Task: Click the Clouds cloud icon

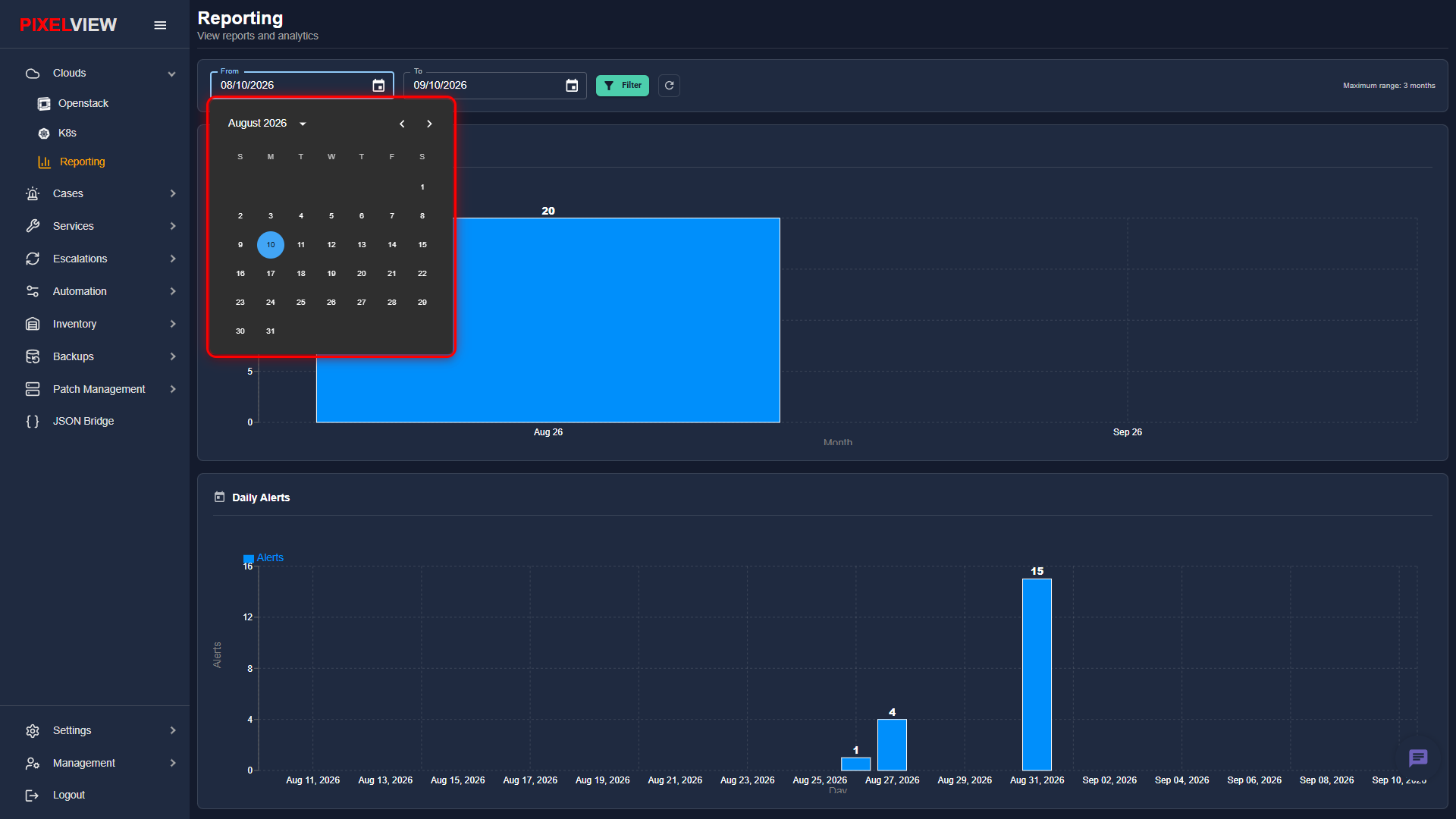Action: (x=33, y=74)
